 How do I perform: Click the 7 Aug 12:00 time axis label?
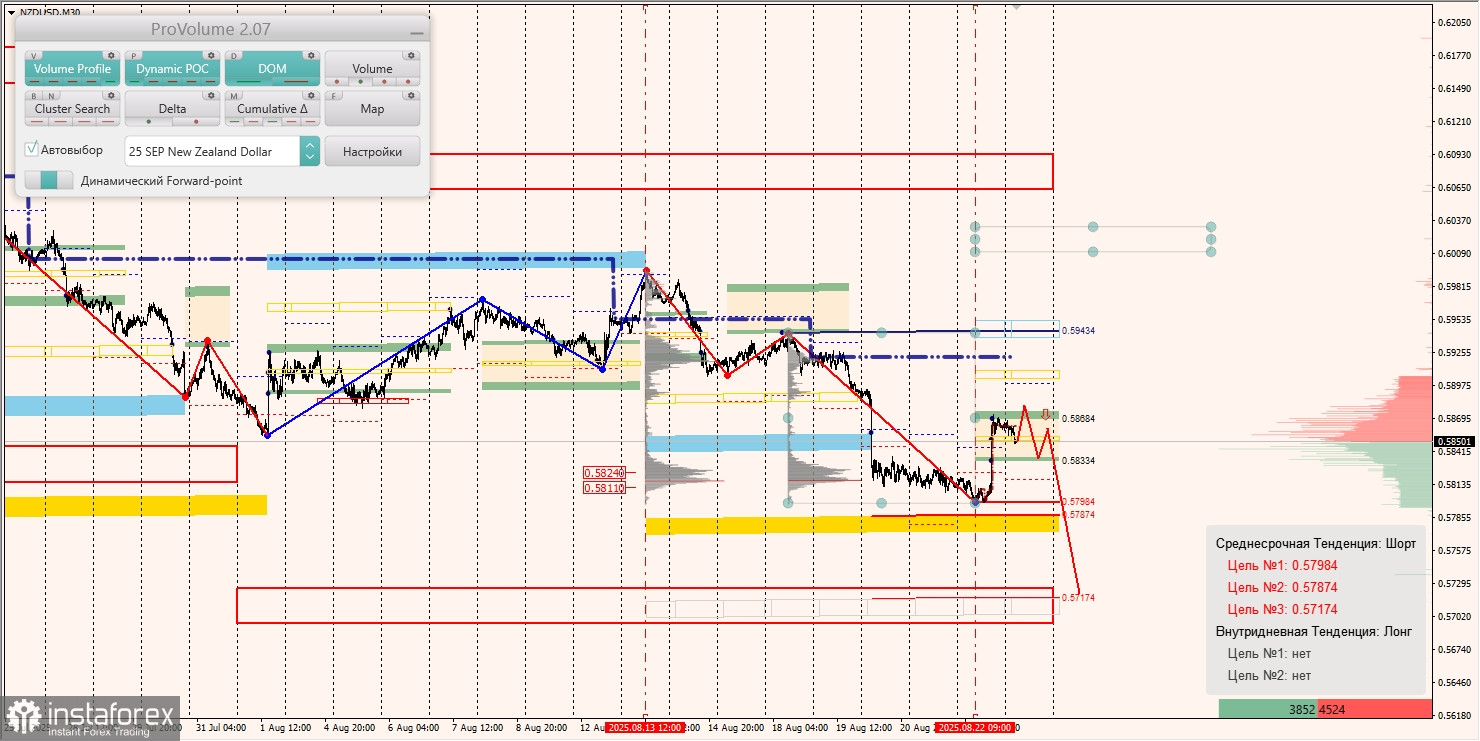(x=476, y=728)
